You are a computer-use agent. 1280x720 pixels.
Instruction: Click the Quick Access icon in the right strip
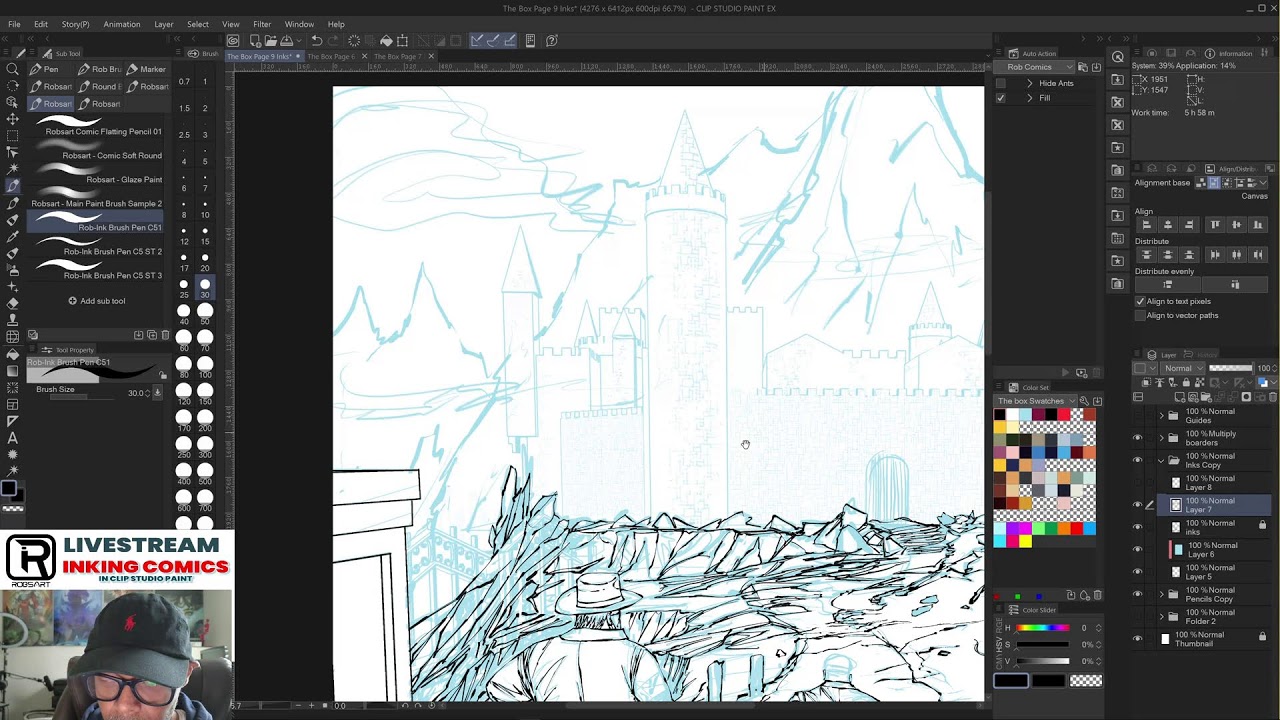(x=1118, y=57)
